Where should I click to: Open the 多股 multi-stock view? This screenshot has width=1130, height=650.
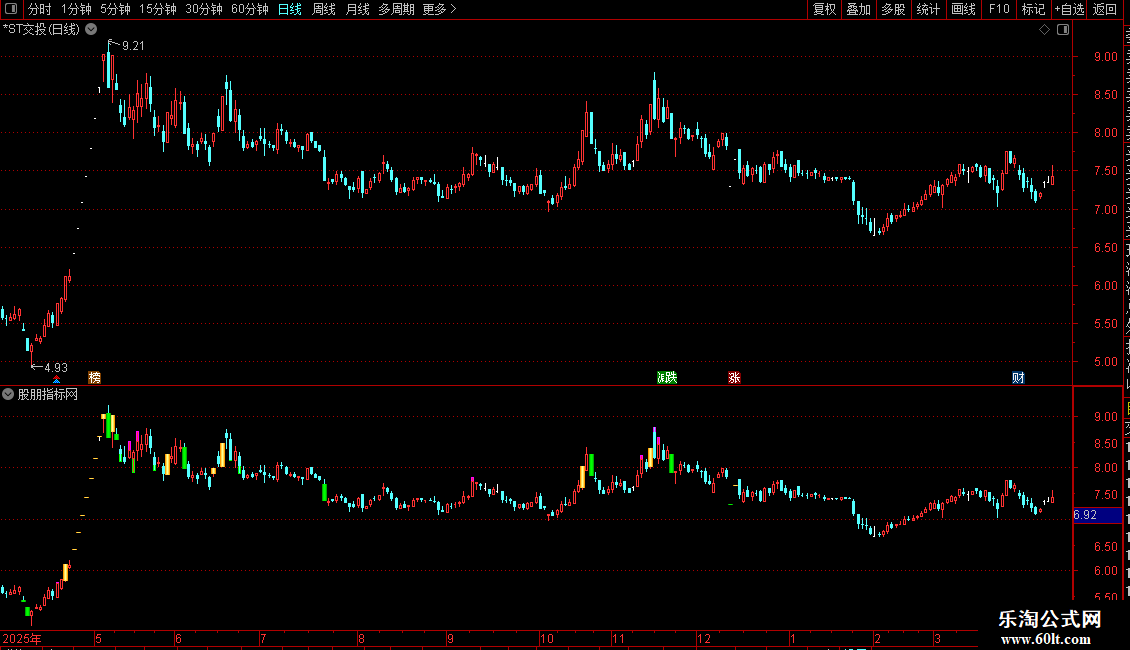coord(893,9)
